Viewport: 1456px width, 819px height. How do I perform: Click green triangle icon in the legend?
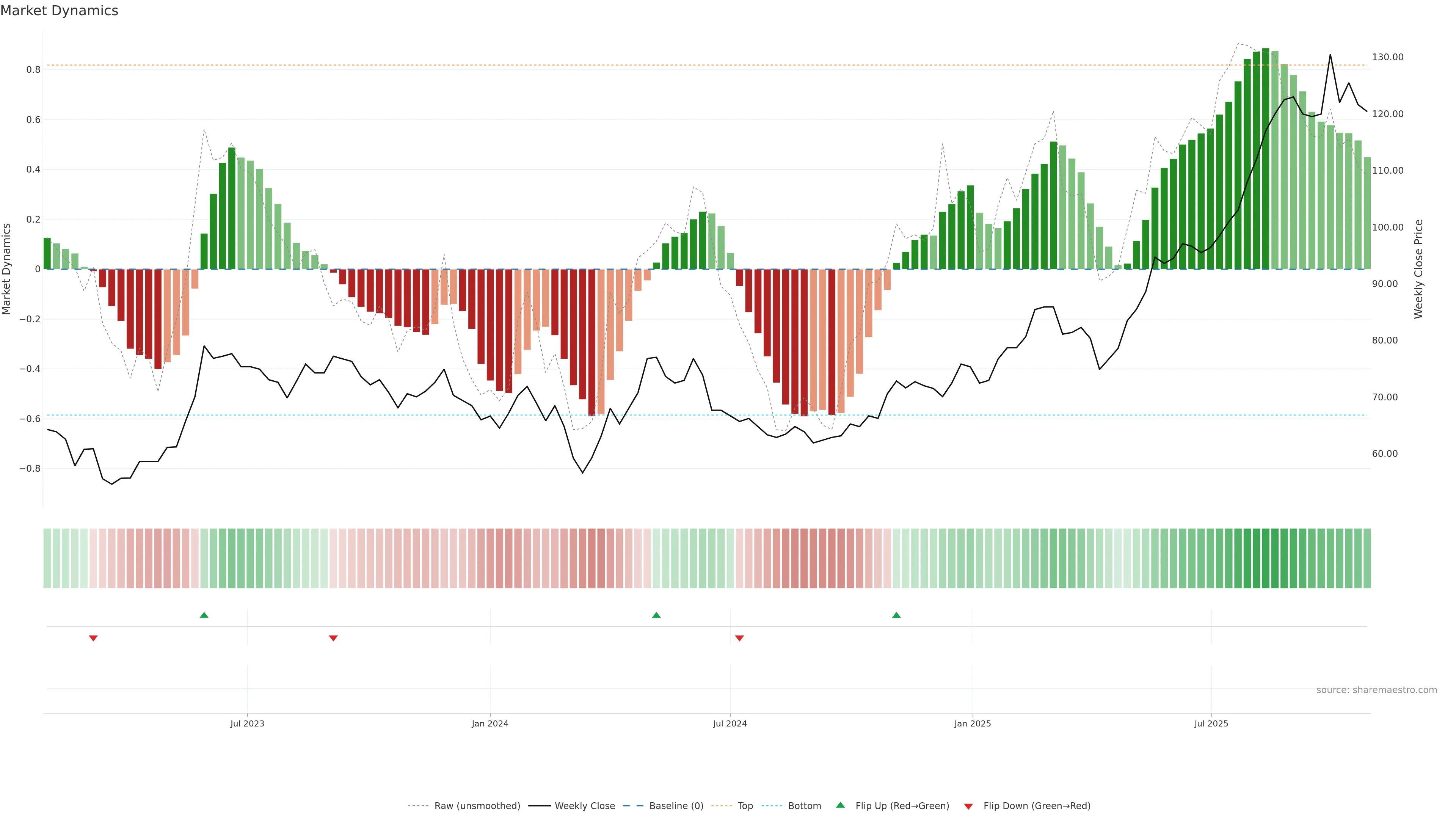point(841,805)
